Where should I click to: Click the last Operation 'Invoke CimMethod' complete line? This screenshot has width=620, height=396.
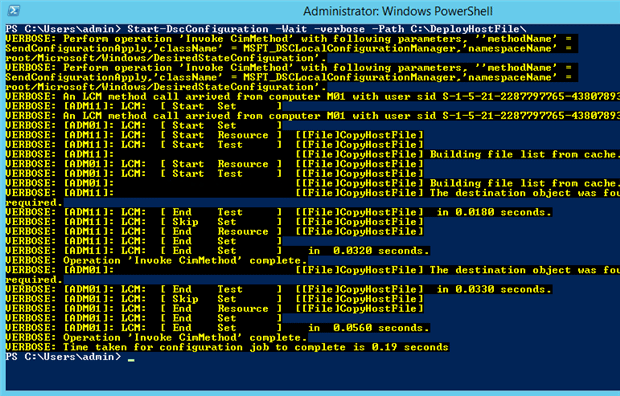[156, 338]
